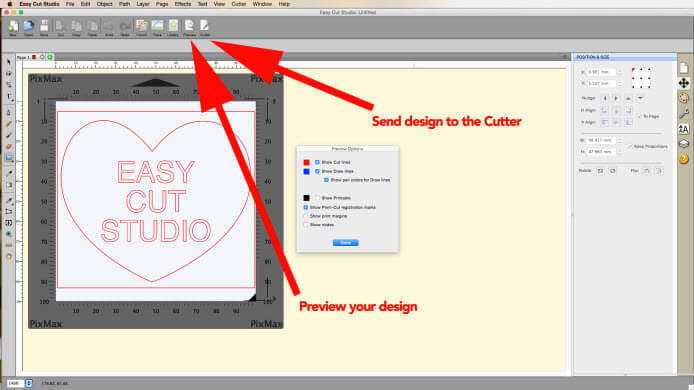Image resolution: width=694 pixels, height=390 pixels.
Task: Open the Window menu
Action: click(x=262, y=4)
